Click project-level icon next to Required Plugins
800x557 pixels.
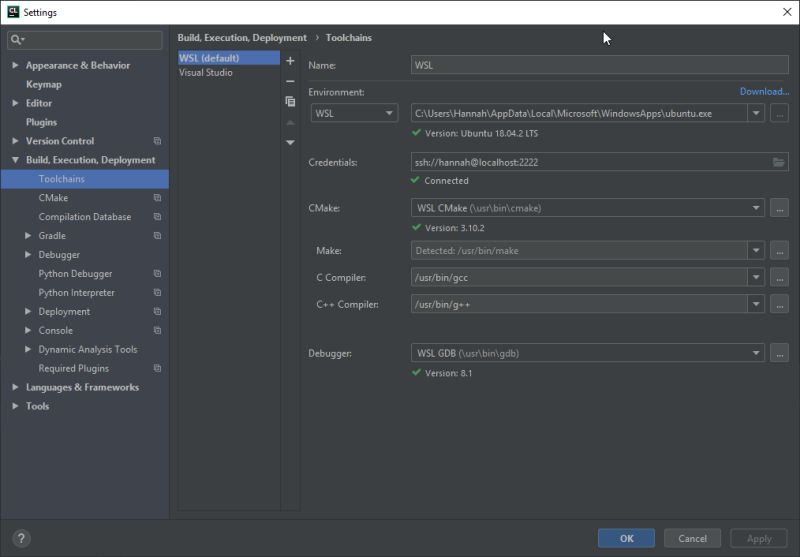point(157,368)
